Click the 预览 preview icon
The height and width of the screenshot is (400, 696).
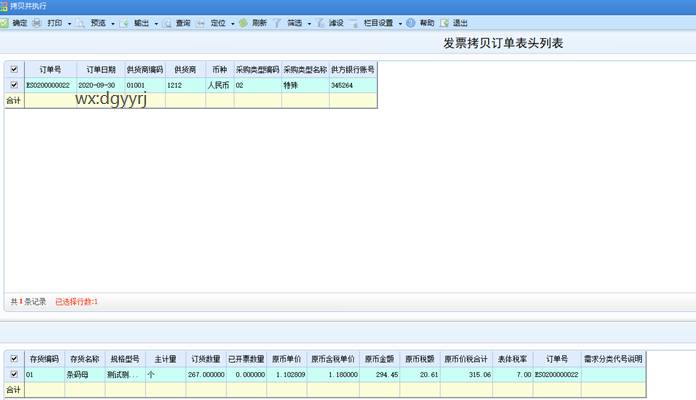(81, 22)
